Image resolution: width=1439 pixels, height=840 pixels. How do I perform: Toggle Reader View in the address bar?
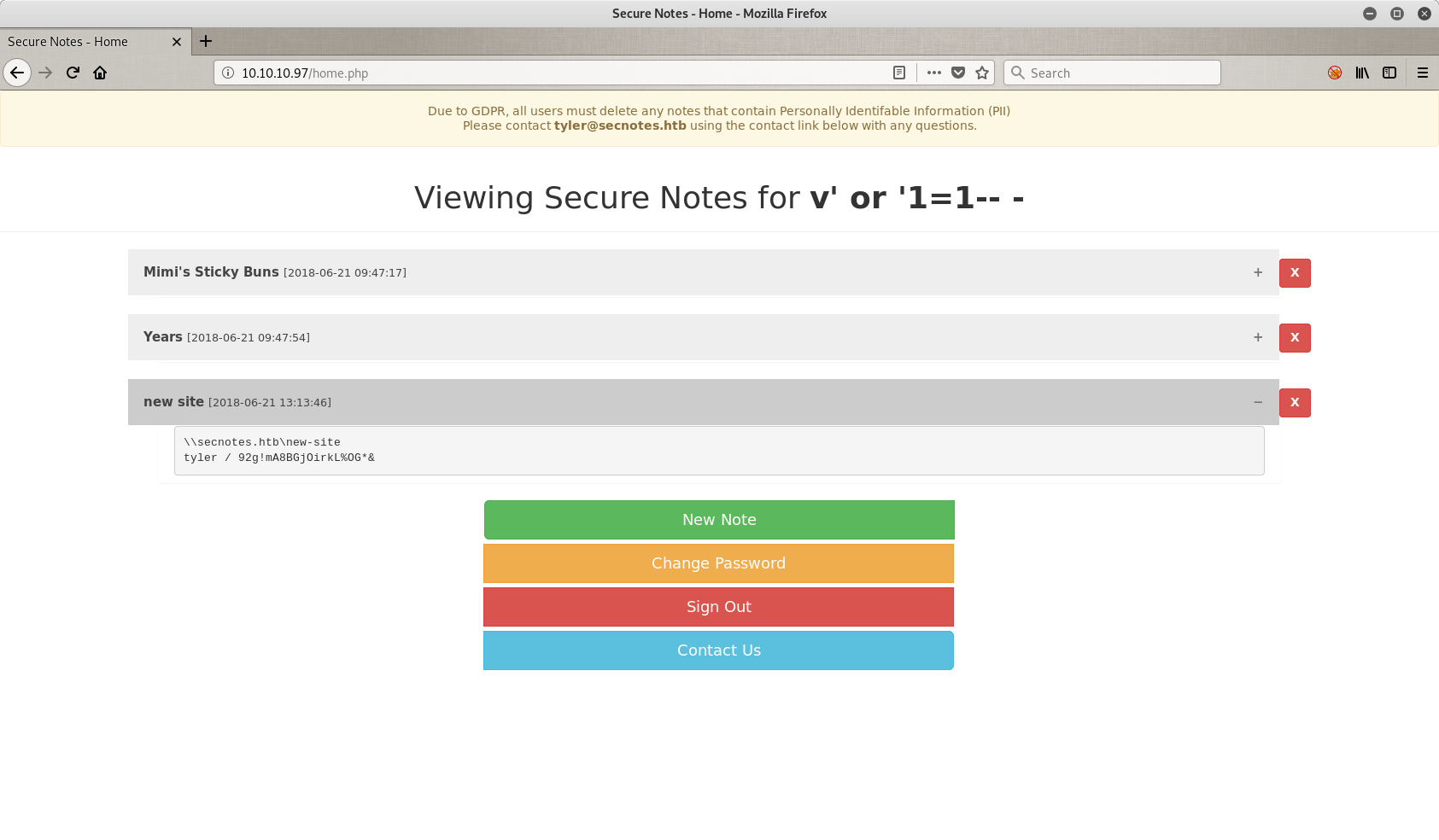point(898,73)
